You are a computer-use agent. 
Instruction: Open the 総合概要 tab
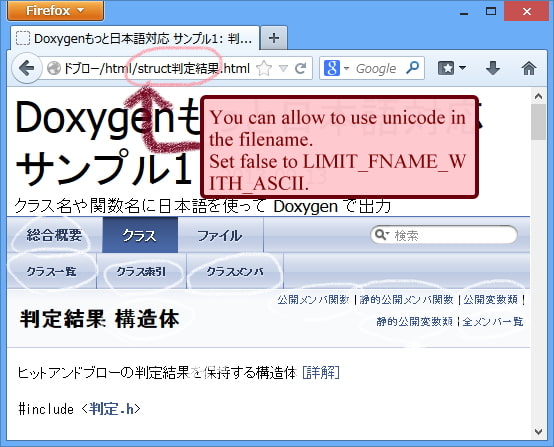tap(55, 235)
